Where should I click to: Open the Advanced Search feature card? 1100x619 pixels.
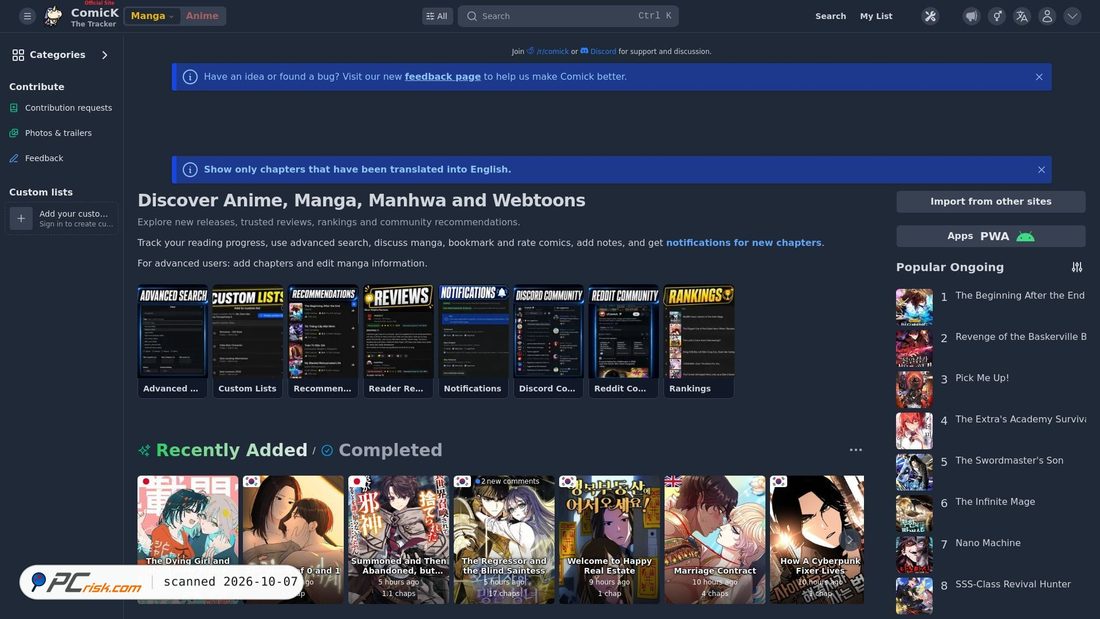[x=173, y=341]
